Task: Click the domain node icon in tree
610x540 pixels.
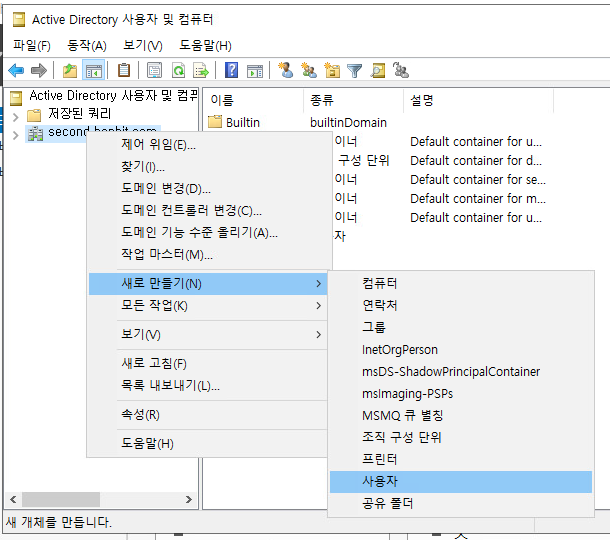Action: (x=35, y=134)
